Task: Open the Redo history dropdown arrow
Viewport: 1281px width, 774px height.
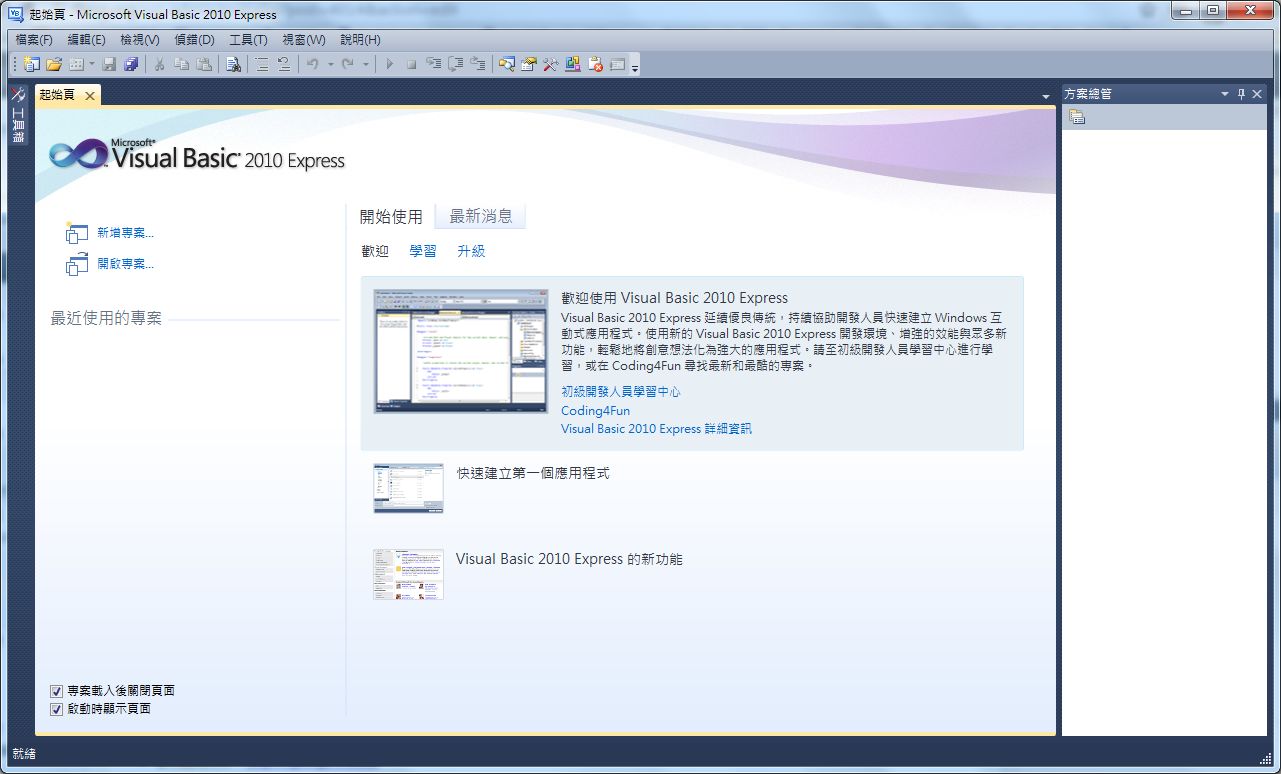Action: click(365, 65)
